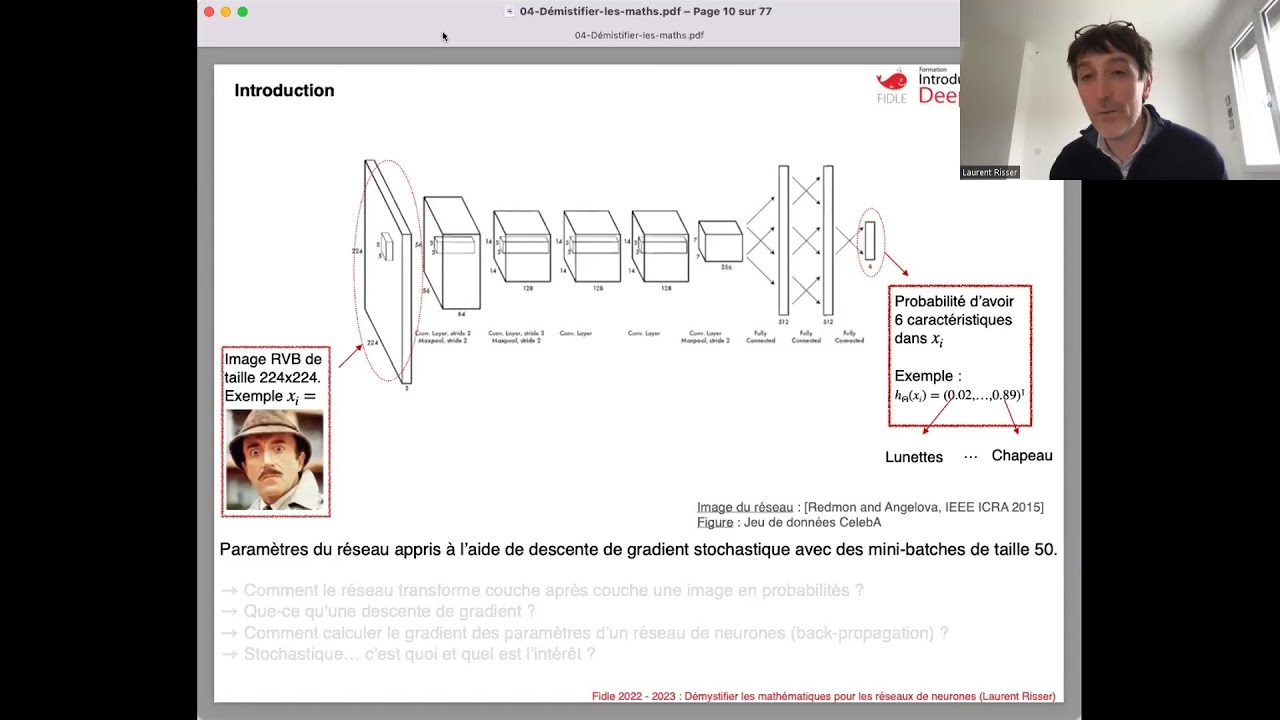1280x720 pixels.
Task: Click the red Fidle 2022 - 2023 footer text
Action: (823, 696)
